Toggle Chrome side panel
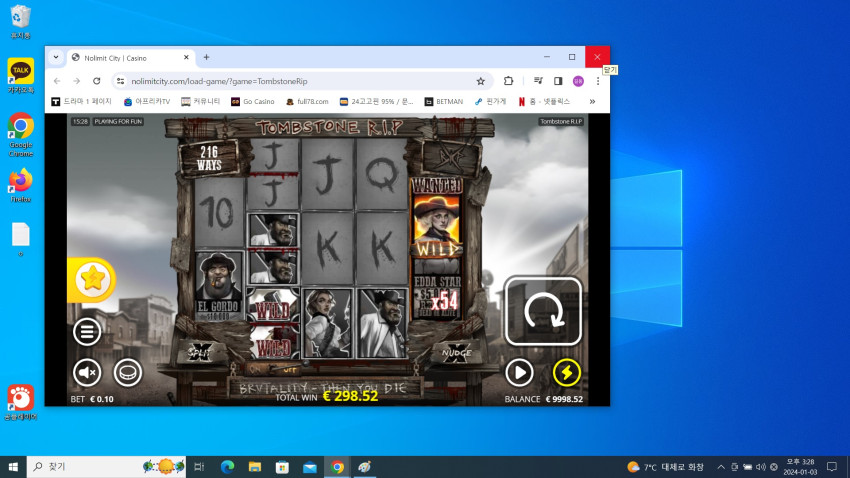850x478 pixels. (x=558, y=81)
